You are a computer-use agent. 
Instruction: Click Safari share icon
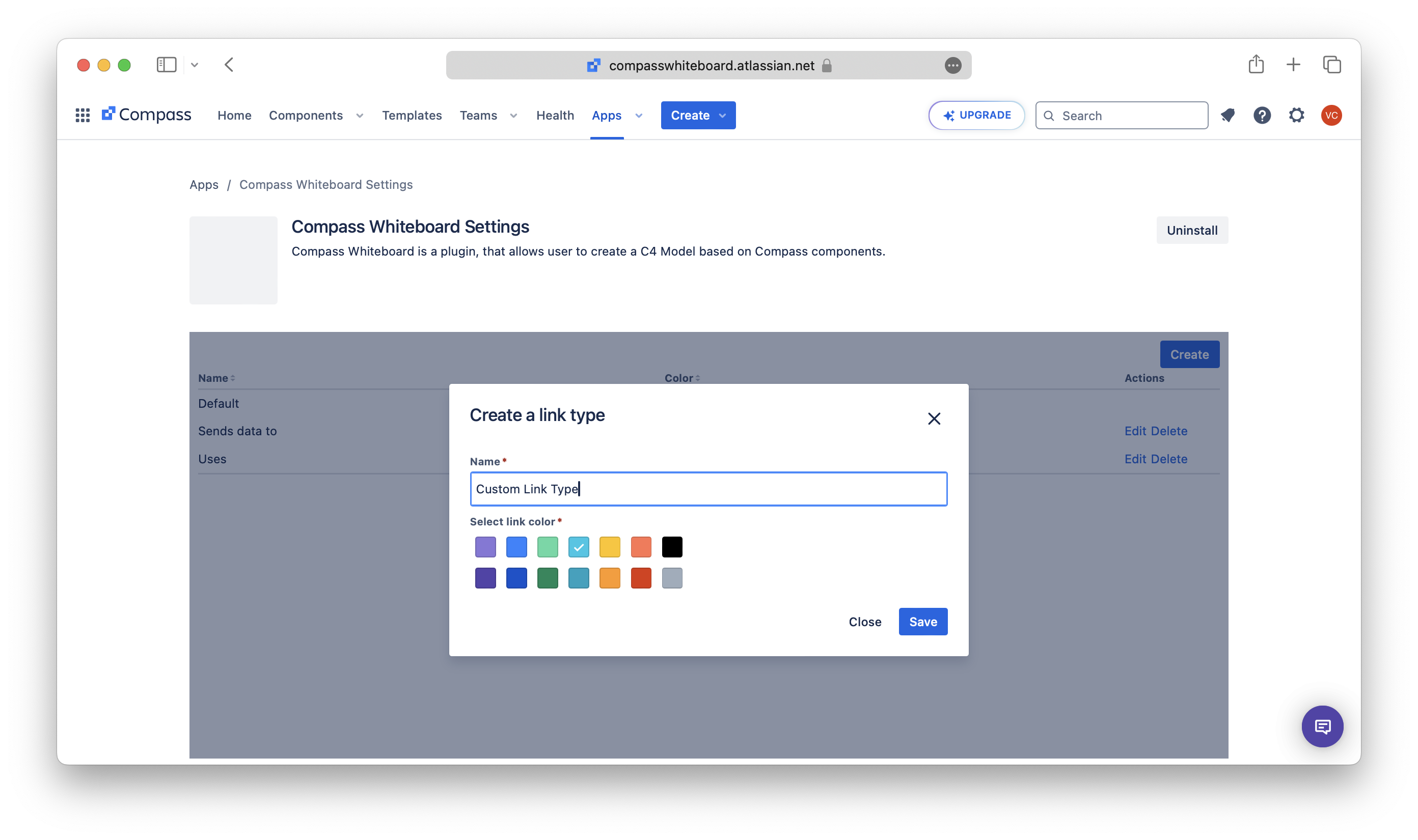pyautogui.click(x=1256, y=65)
